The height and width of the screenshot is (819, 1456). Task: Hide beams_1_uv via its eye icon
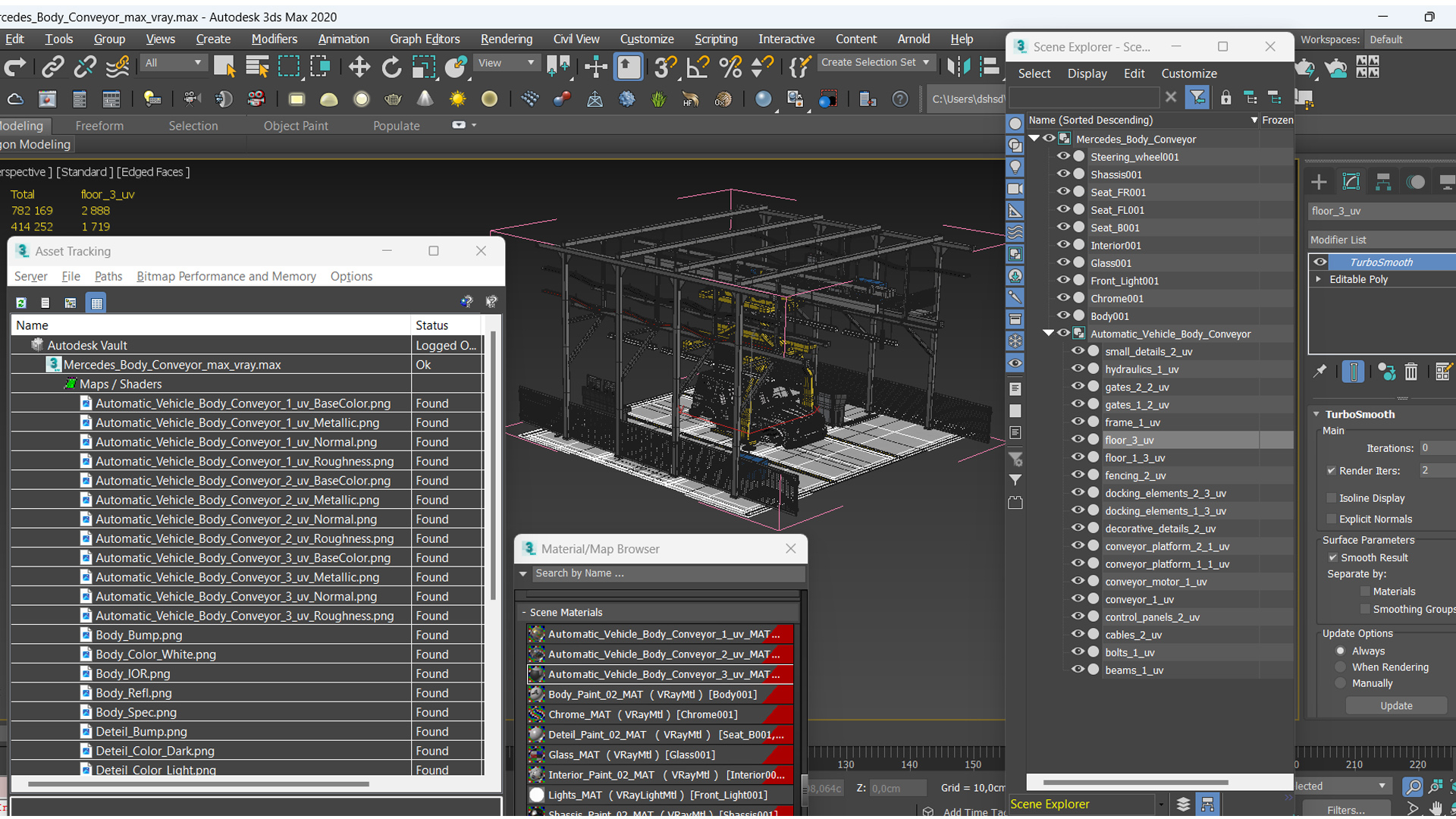coord(1078,670)
